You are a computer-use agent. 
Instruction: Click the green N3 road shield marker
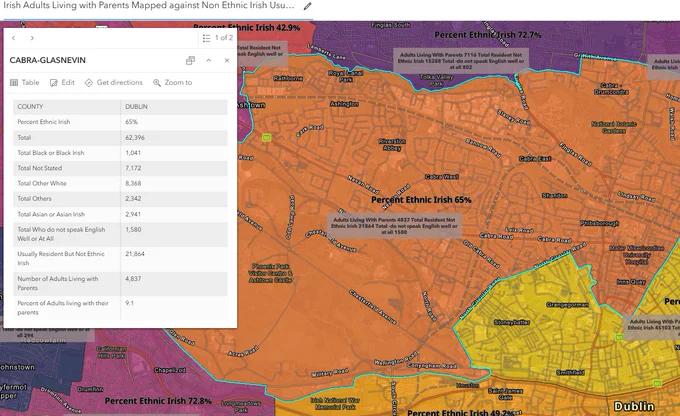click(x=267, y=138)
